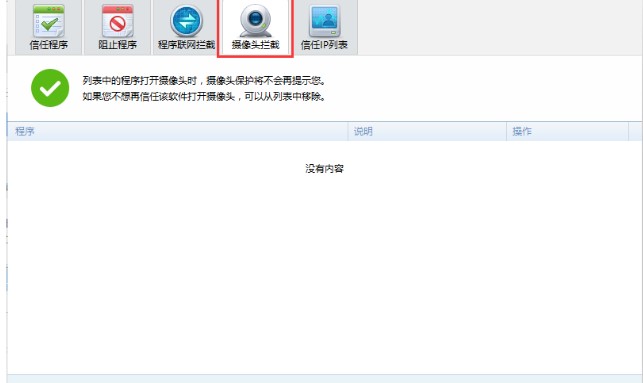Image resolution: width=643 pixels, height=383 pixels.
Task: Sort by the 操作 column header
Action: tap(567, 131)
